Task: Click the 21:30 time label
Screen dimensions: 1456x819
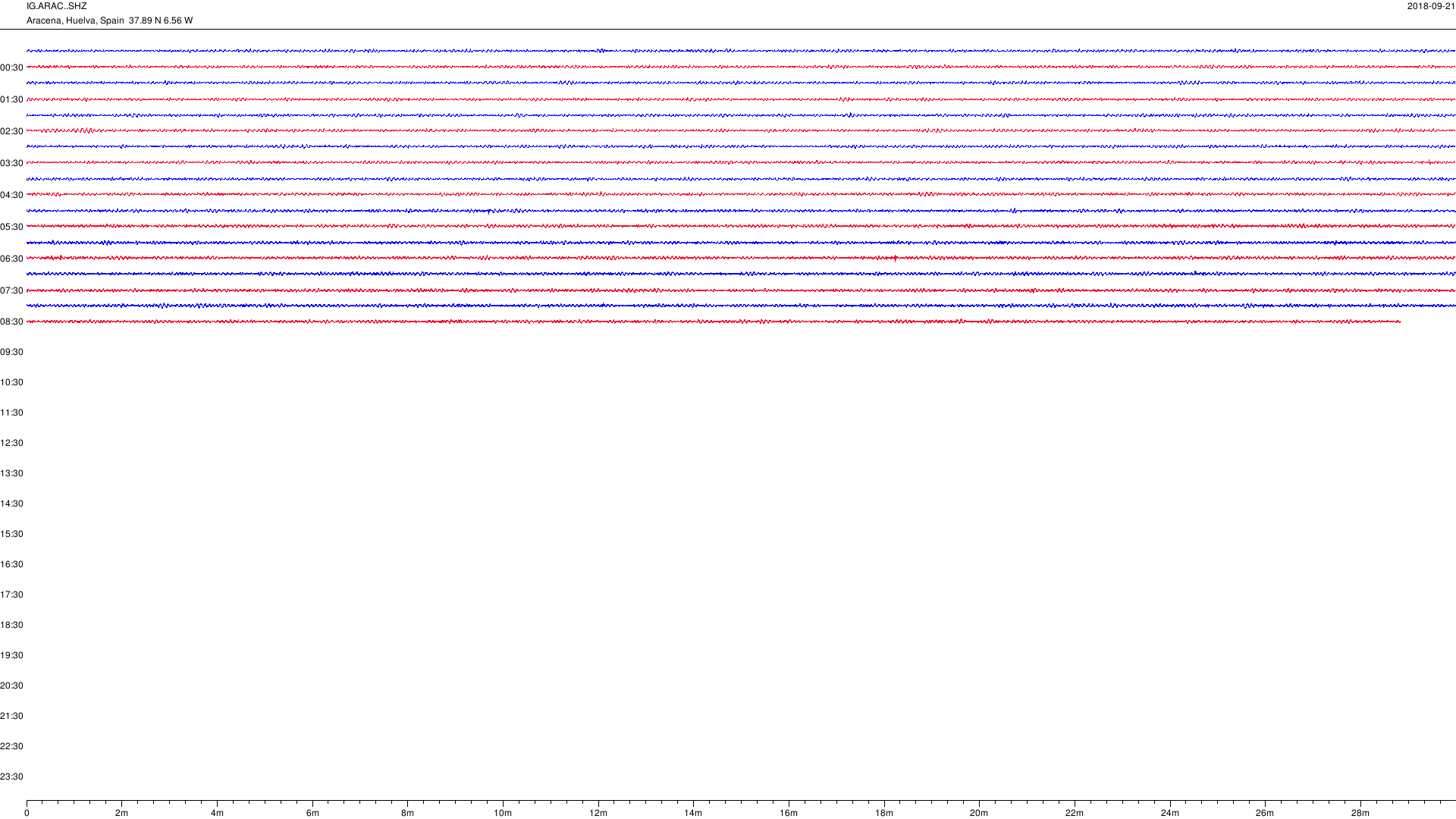Action: point(11,716)
